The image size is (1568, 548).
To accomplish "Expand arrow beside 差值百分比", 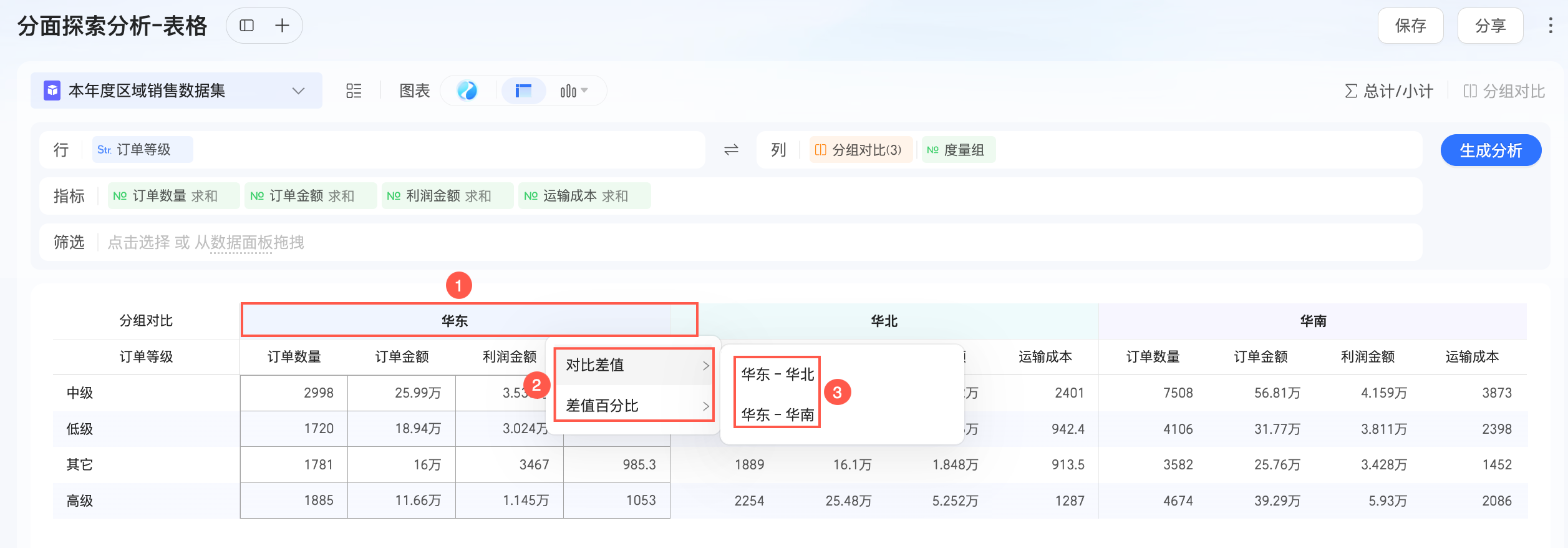I will pyautogui.click(x=705, y=406).
